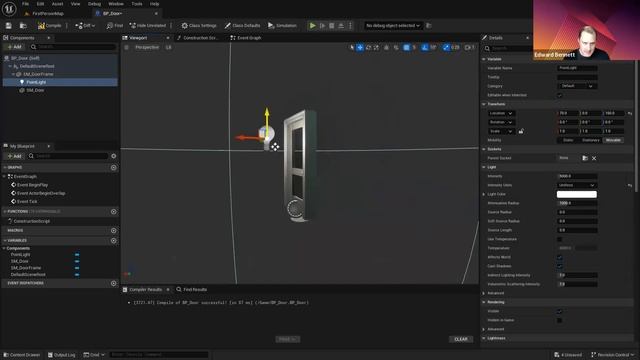Open the Debug menu
The height and width of the screenshot is (360, 640).
(94, 4)
